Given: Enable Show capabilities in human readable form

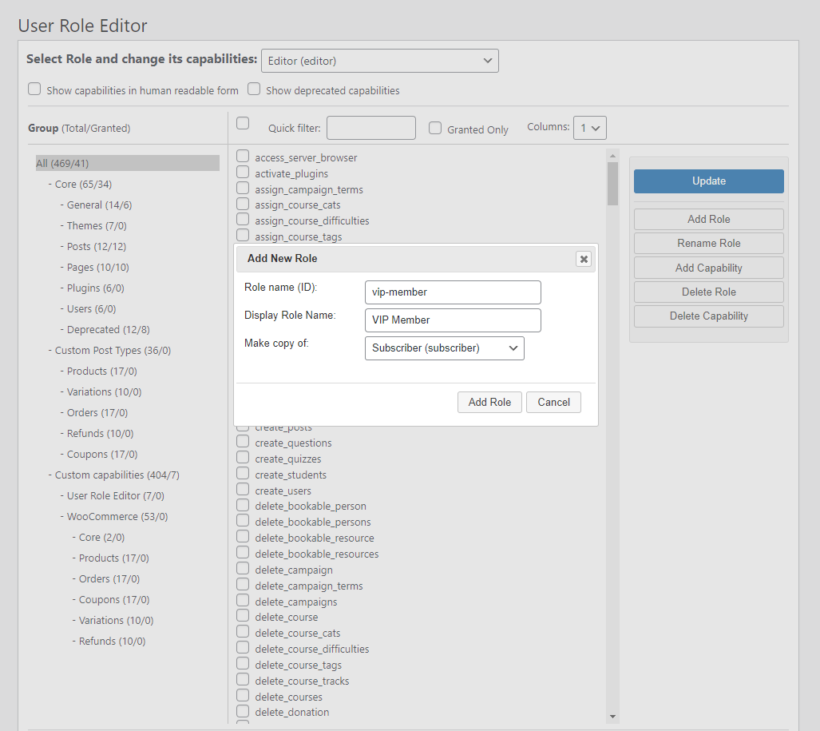Looking at the screenshot, I should coord(35,89).
